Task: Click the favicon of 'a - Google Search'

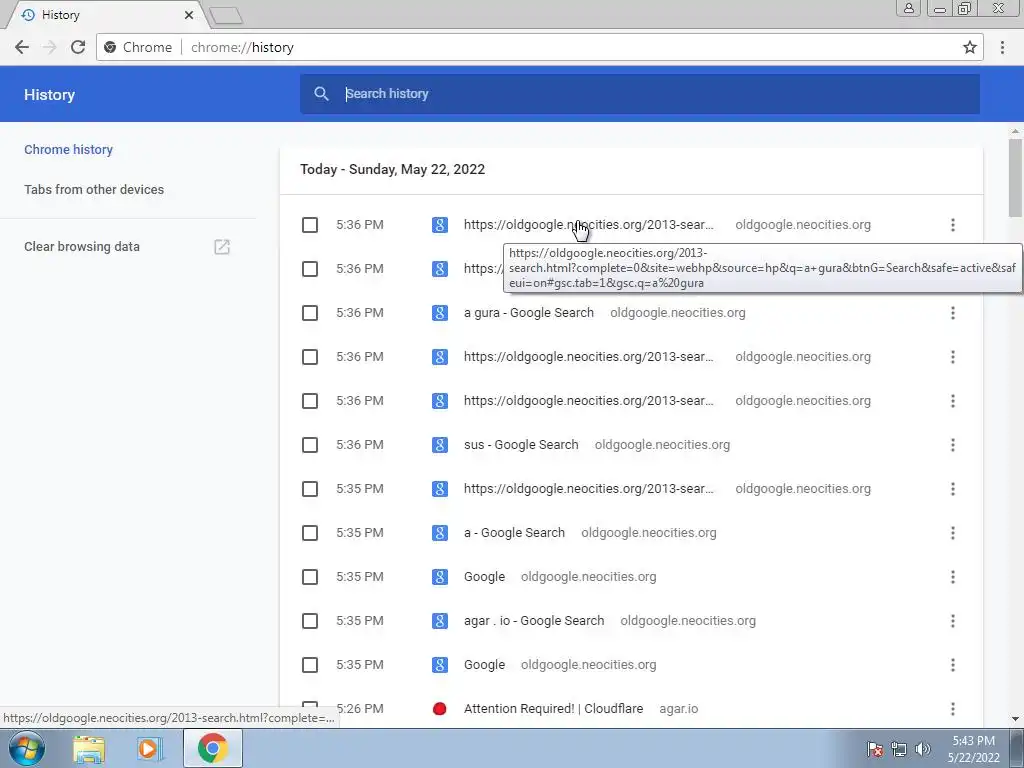Action: 440,533
